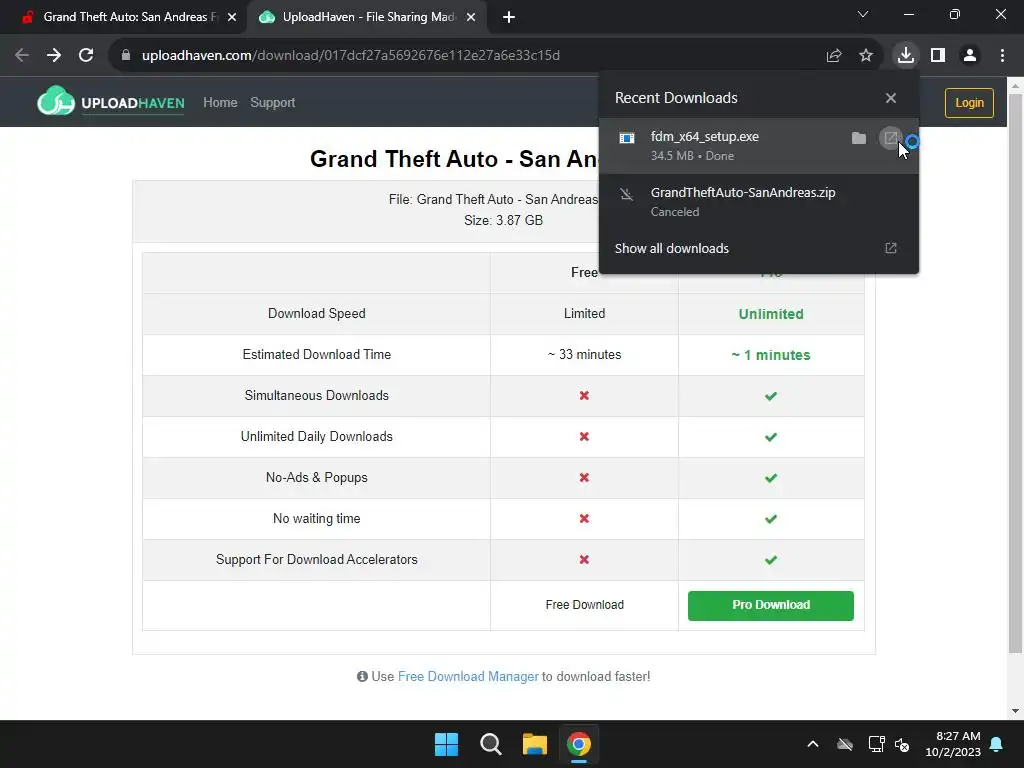
Task: Open network settings tray icon
Action: (876, 744)
